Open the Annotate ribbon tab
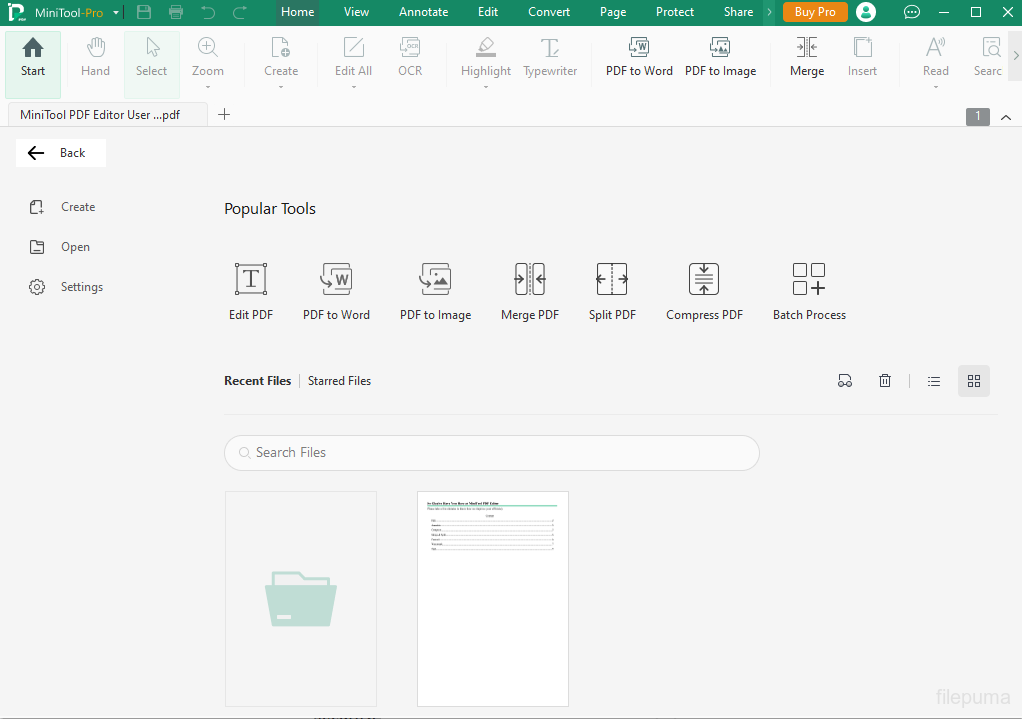The height and width of the screenshot is (719, 1022). point(424,12)
